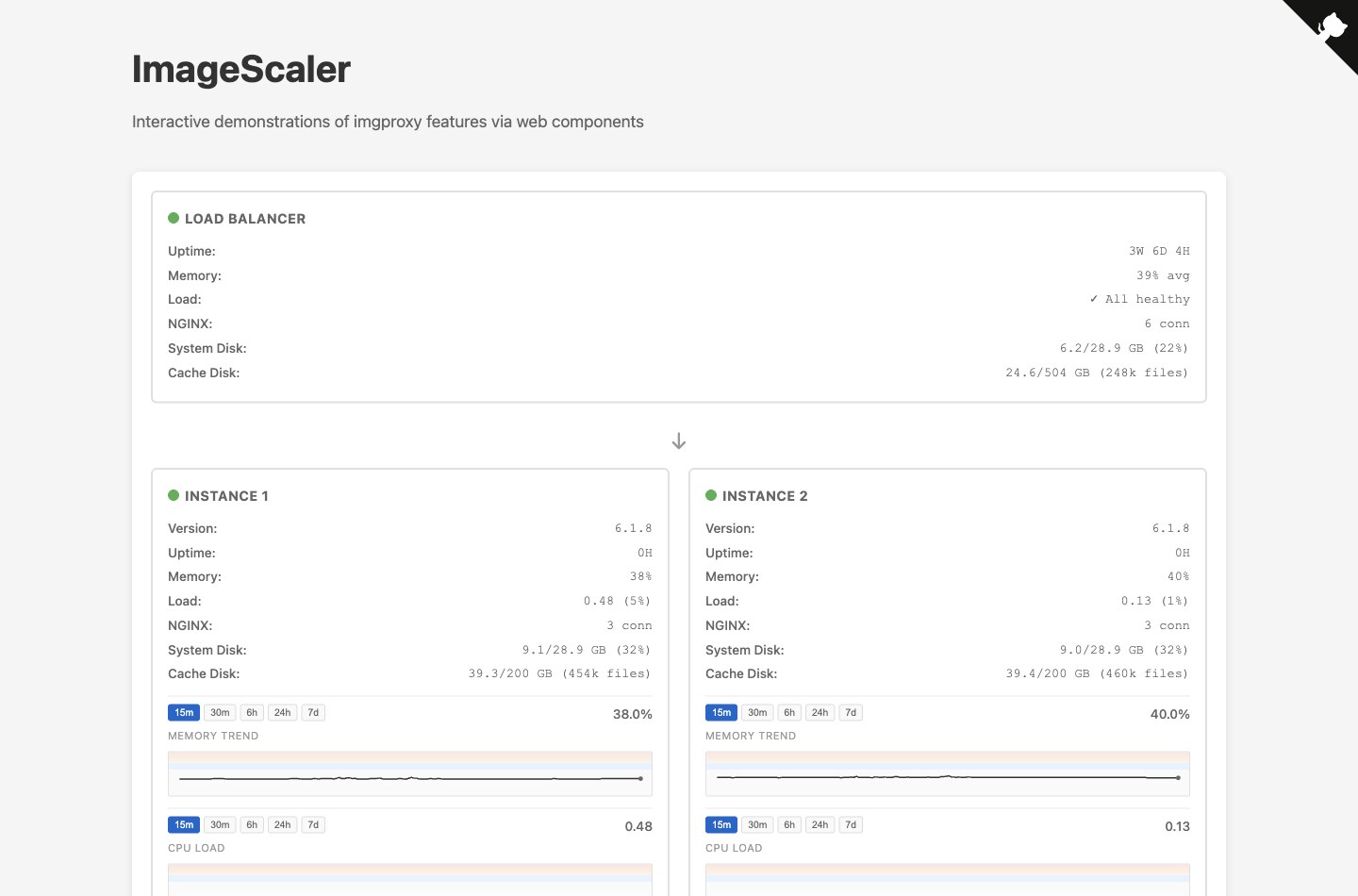Image resolution: width=1358 pixels, height=896 pixels.
Task: Click the '24.6/504 GB (248k files)' cache value
Action: (x=1097, y=373)
